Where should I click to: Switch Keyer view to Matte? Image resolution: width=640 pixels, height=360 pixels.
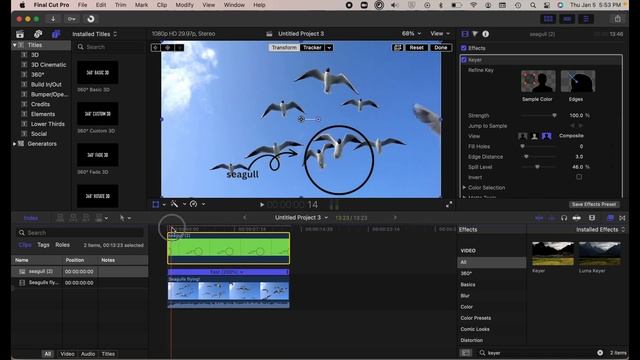point(534,136)
